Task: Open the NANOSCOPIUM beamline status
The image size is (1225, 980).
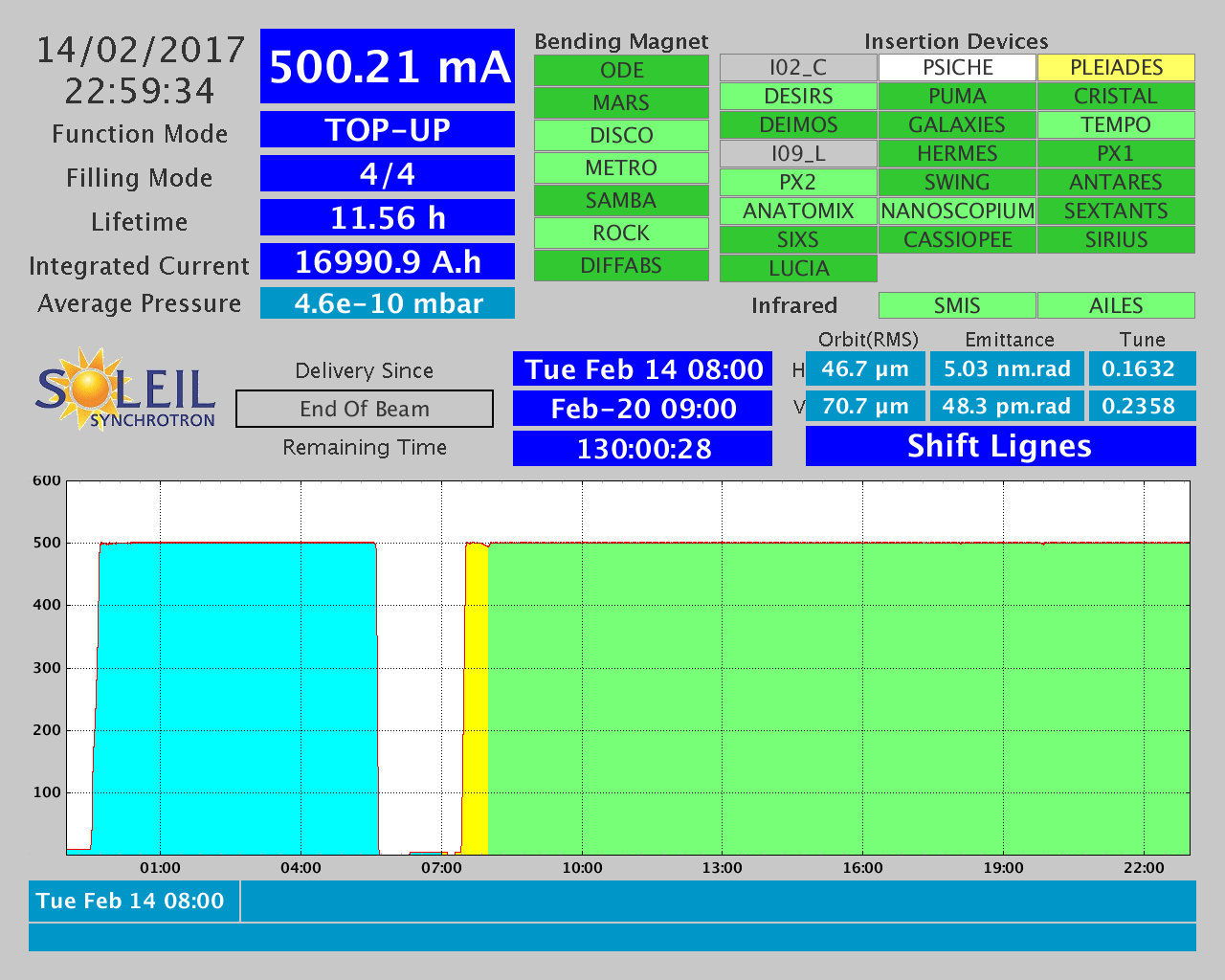Action: (957, 212)
